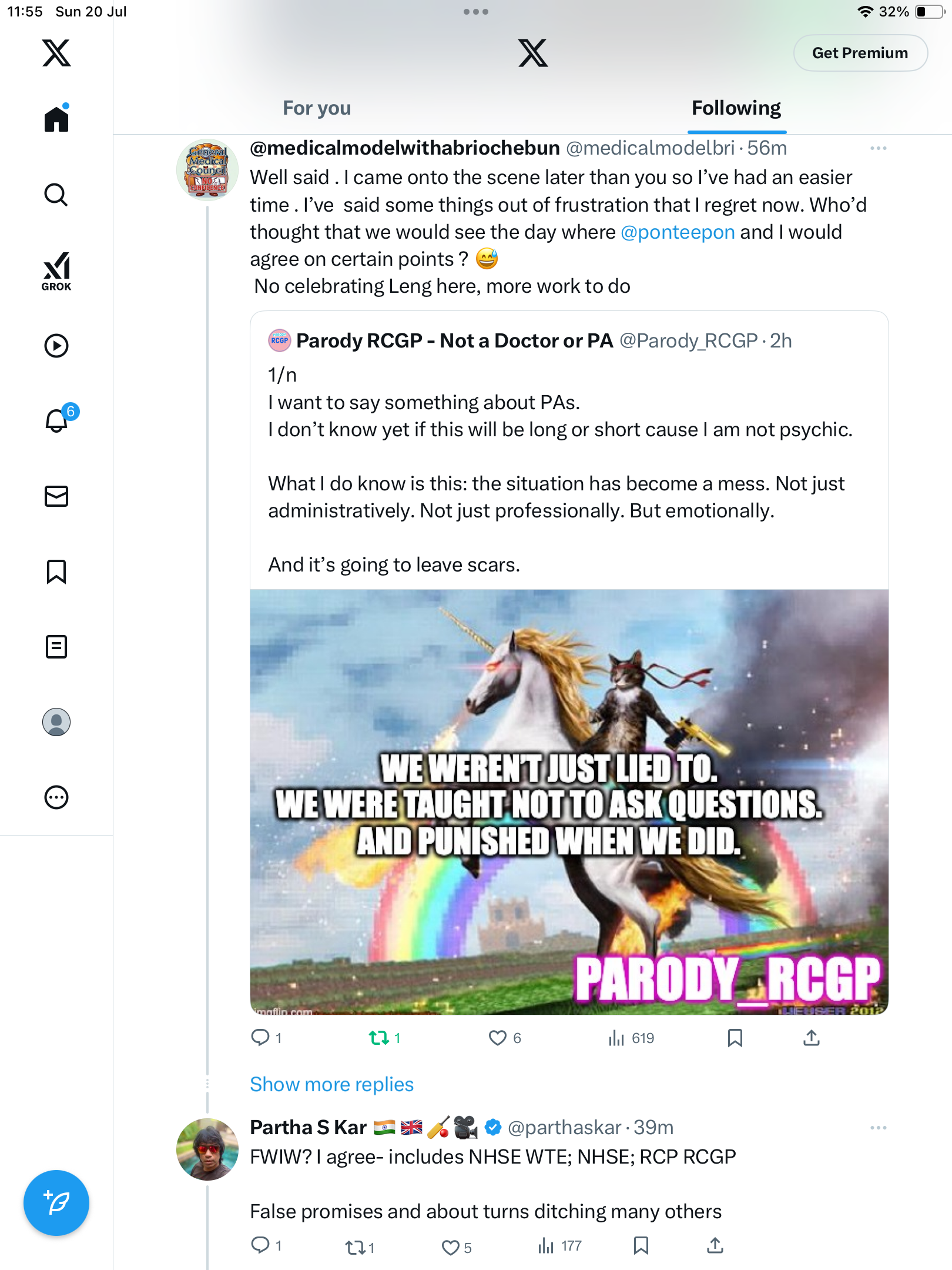Bookmark Partha S Kar's reply

point(641,1246)
